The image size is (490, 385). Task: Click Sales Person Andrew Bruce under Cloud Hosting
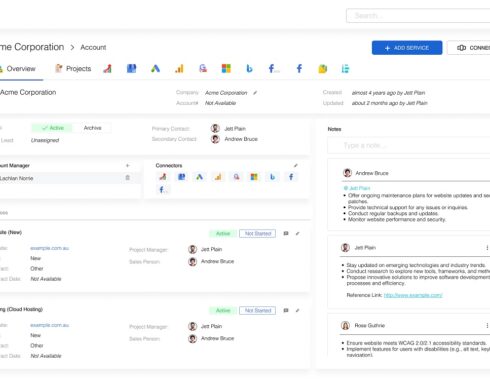(217, 338)
